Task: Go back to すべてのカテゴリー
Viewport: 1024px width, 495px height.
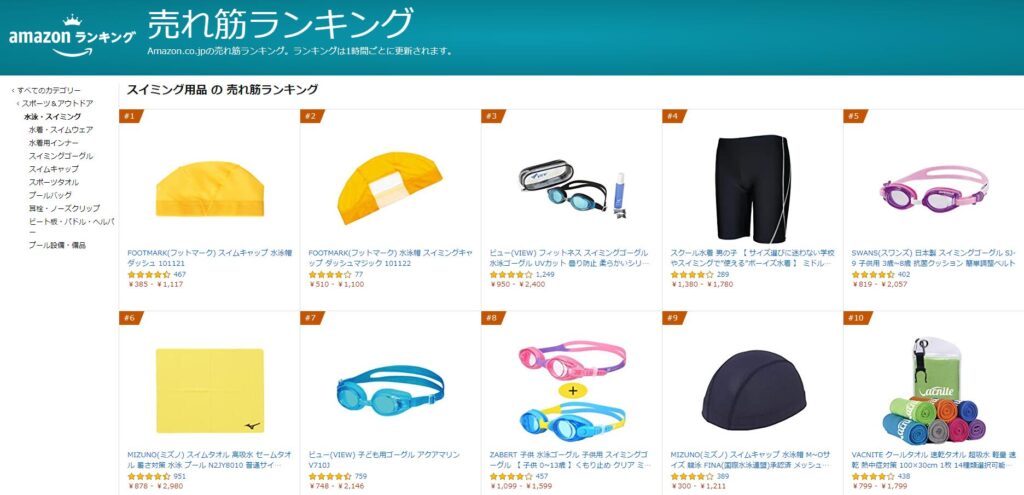Action: 49,90
